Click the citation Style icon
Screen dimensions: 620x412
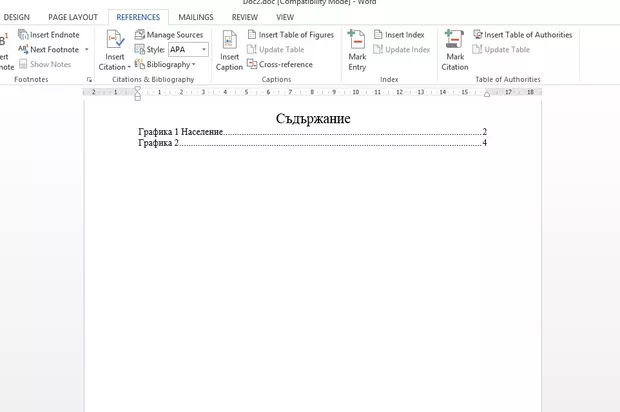click(140, 49)
